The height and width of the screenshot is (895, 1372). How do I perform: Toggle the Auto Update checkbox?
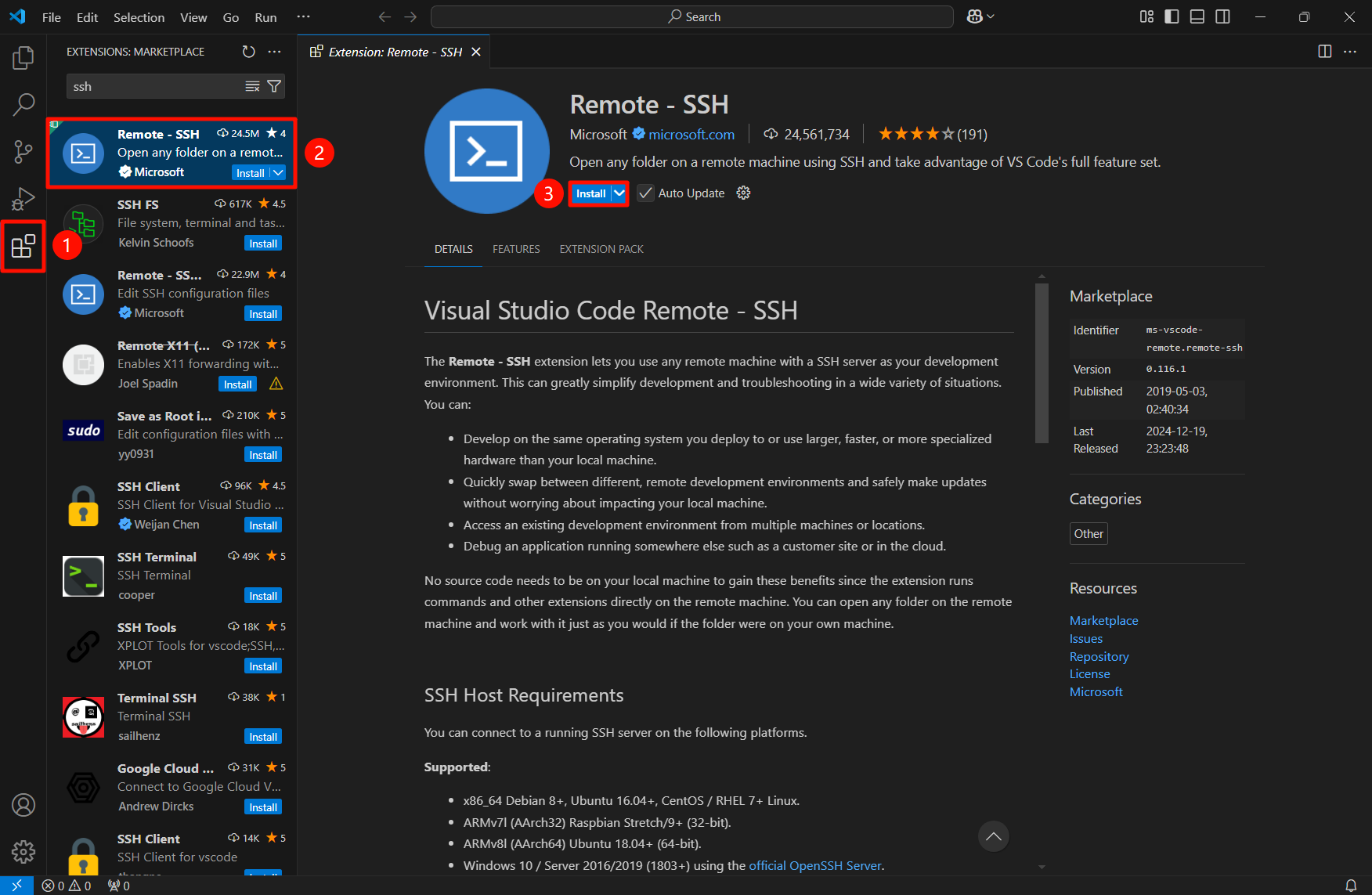(x=645, y=193)
